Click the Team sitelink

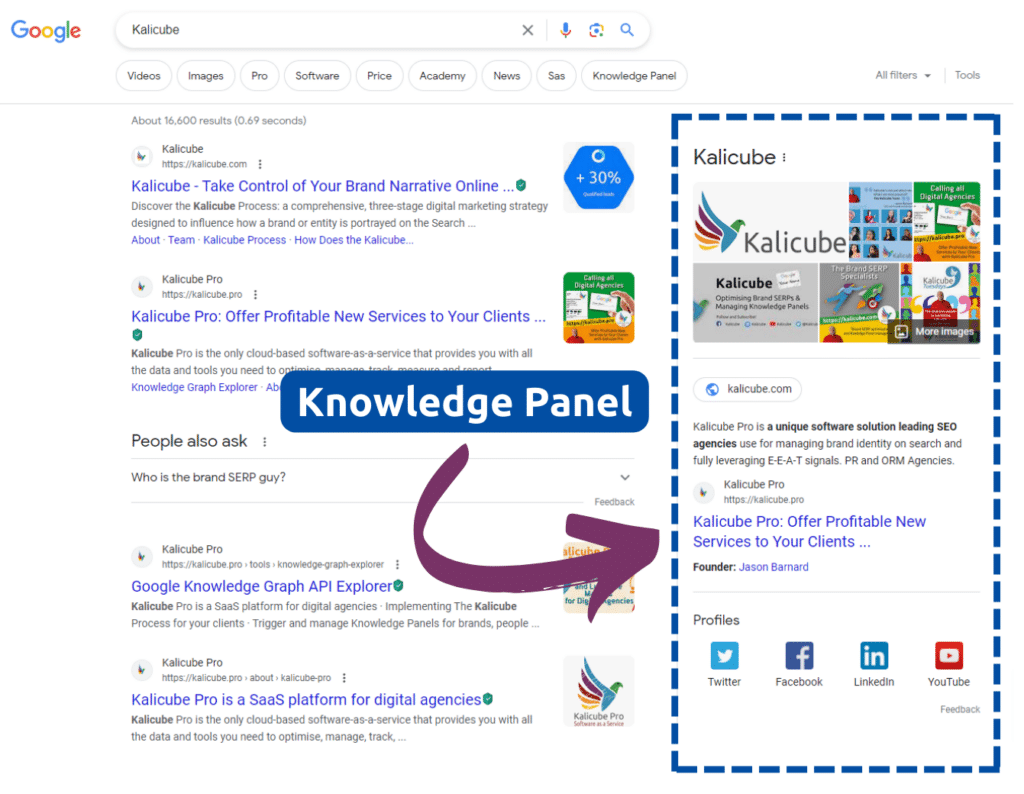coord(182,240)
